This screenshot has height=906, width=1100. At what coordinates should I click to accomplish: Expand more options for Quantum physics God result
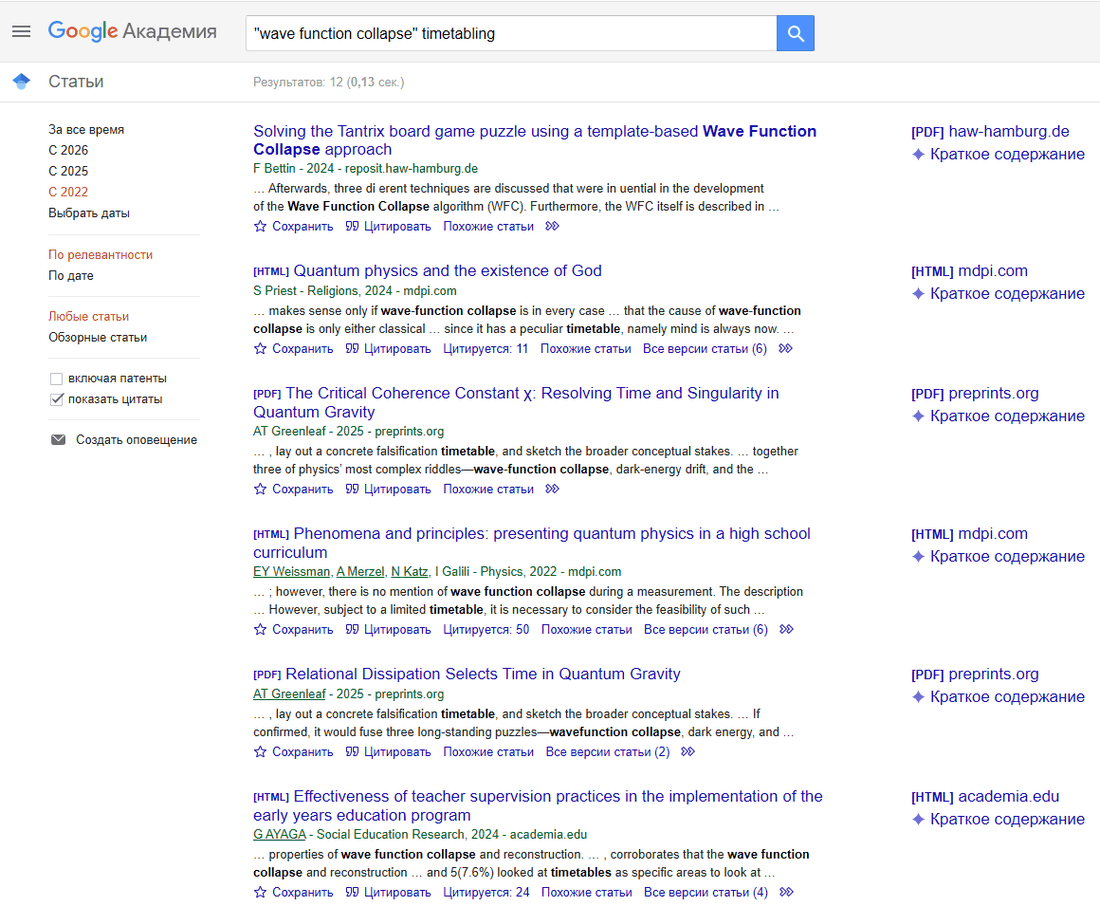coord(786,348)
